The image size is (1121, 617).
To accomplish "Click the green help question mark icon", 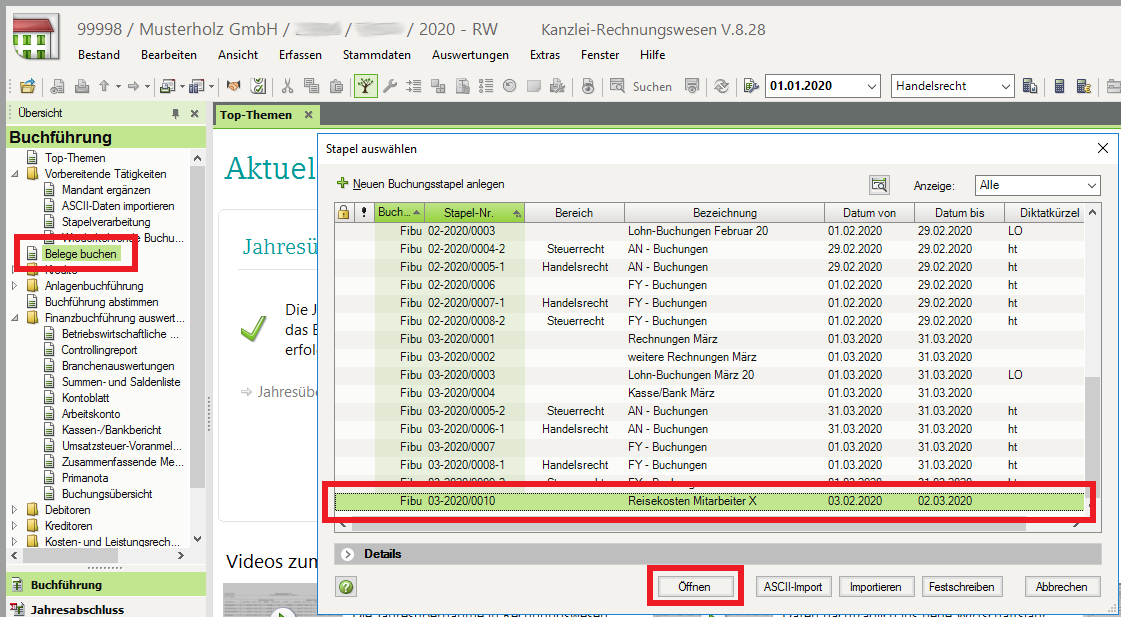I will click(347, 587).
